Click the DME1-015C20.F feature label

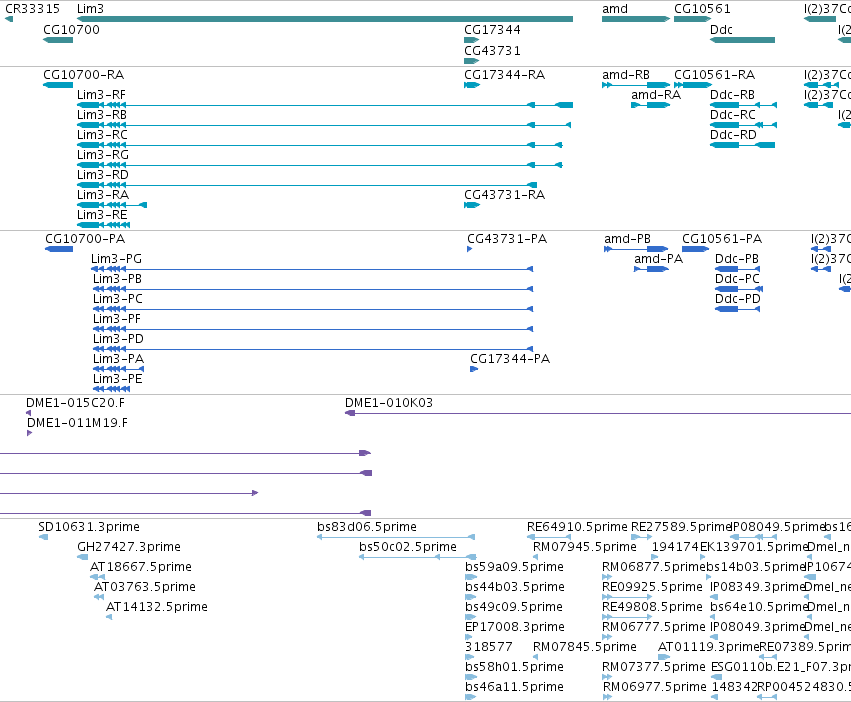tap(75, 403)
